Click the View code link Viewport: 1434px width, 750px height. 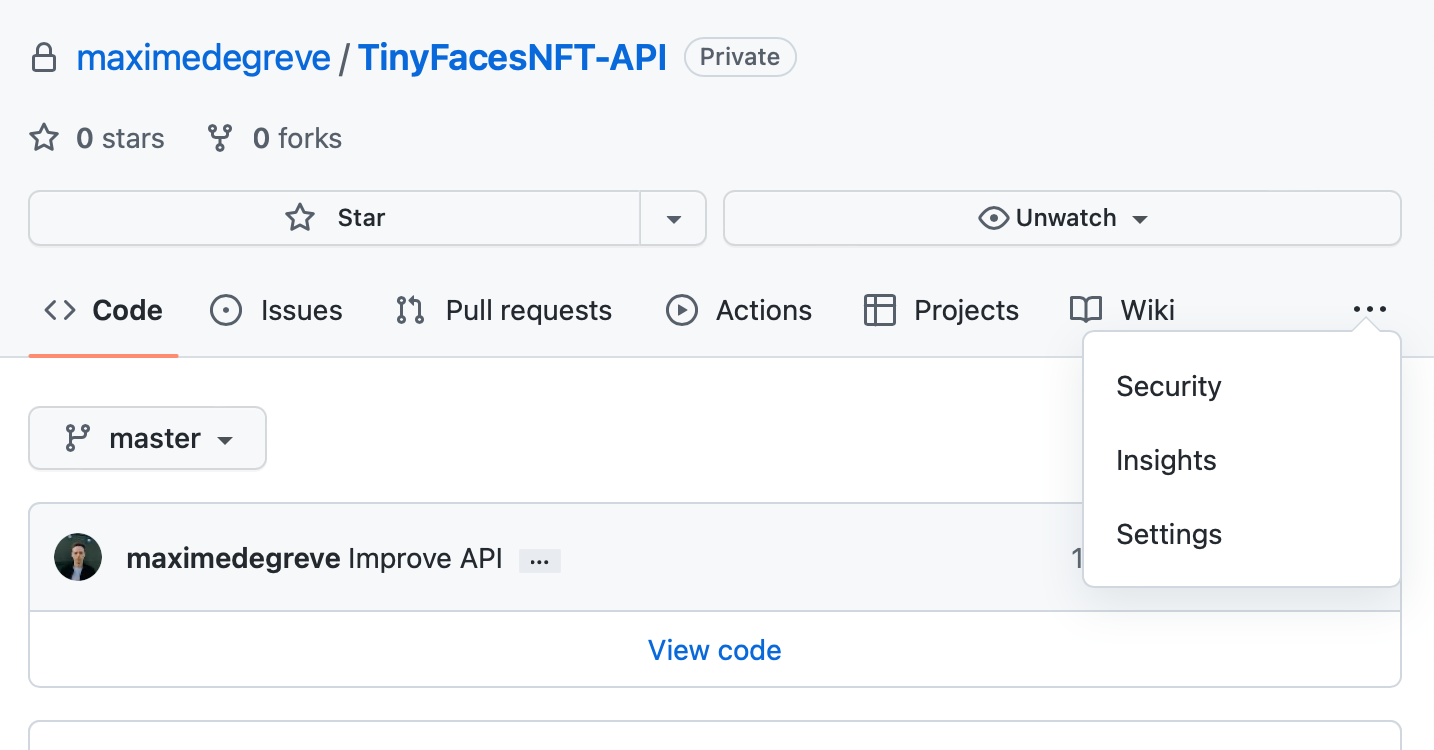[714, 650]
